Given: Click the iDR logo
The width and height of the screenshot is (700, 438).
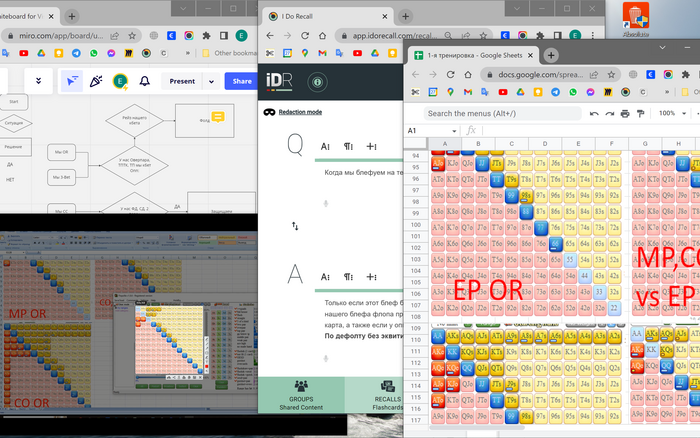Looking at the screenshot, I should pyautogui.click(x=279, y=81).
